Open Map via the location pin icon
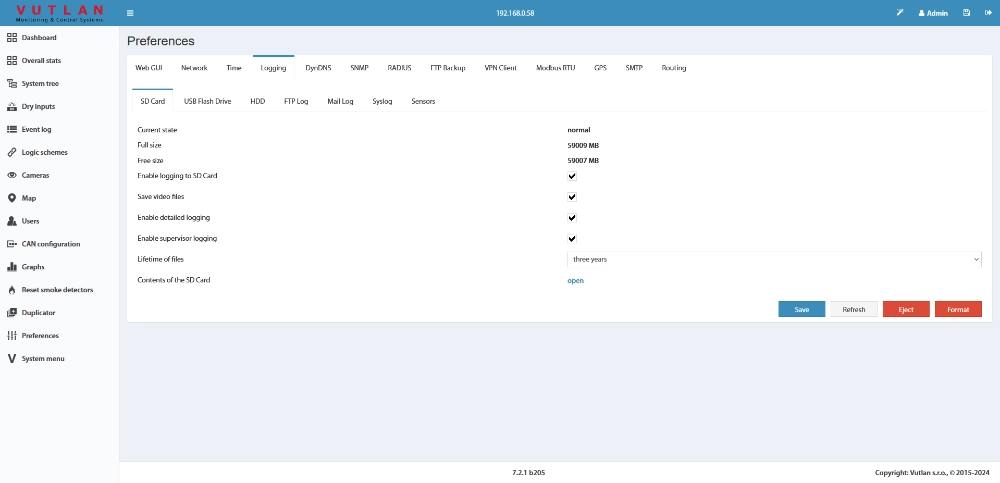The image size is (1000, 483). (11, 198)
